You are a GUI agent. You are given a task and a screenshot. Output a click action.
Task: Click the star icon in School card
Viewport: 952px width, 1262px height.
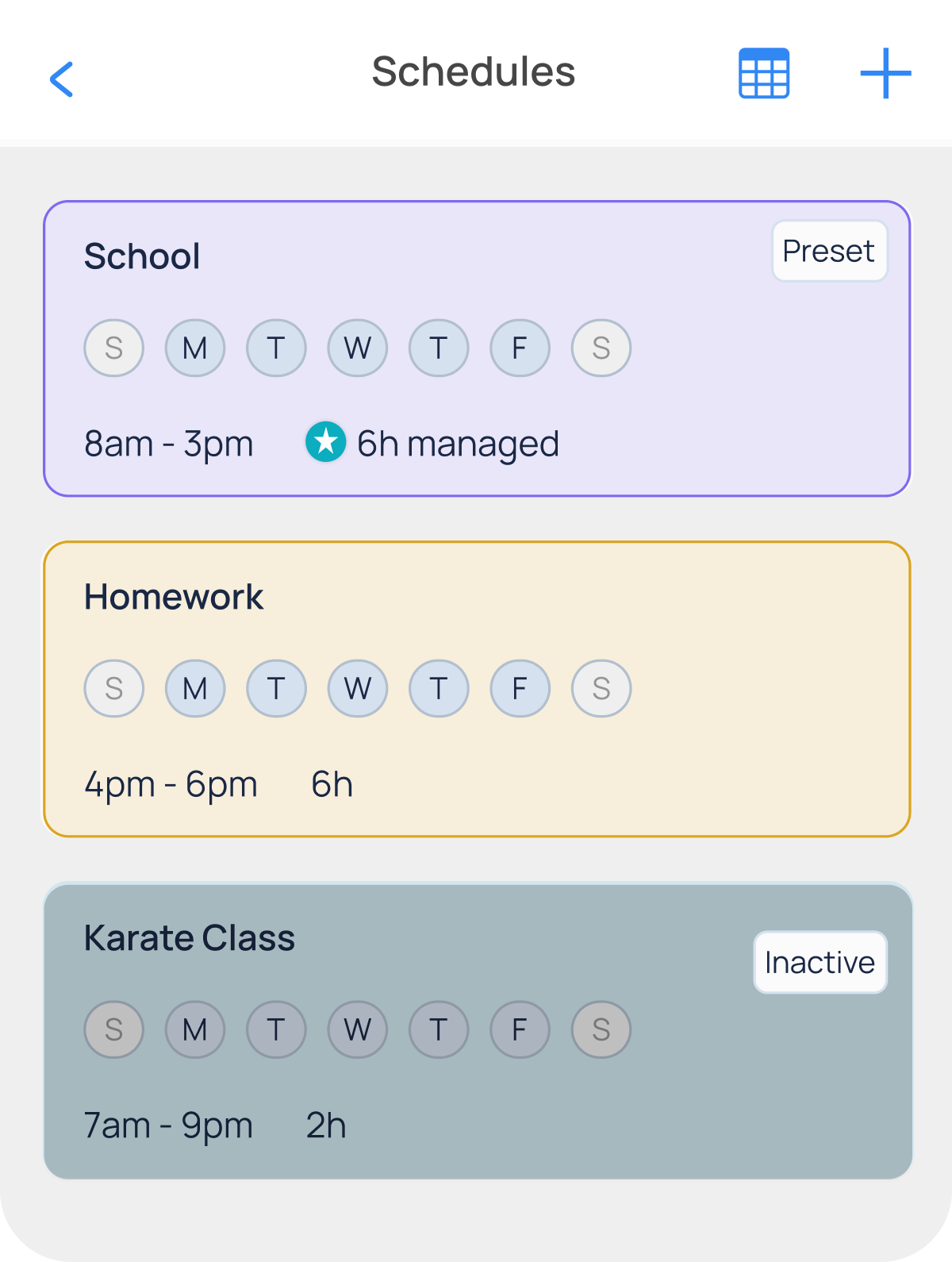[x=325, y=442]
